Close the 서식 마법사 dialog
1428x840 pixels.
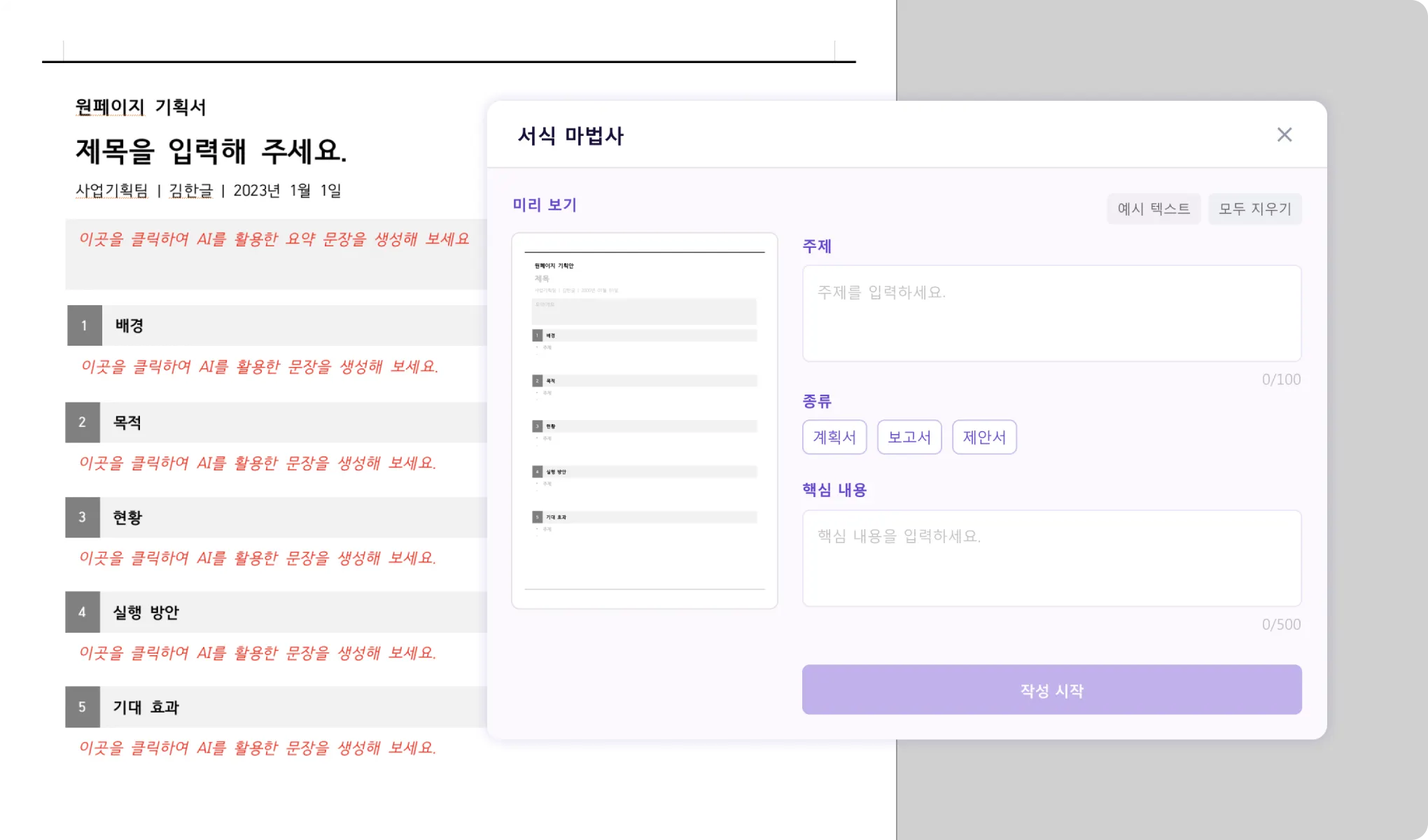1284,135
